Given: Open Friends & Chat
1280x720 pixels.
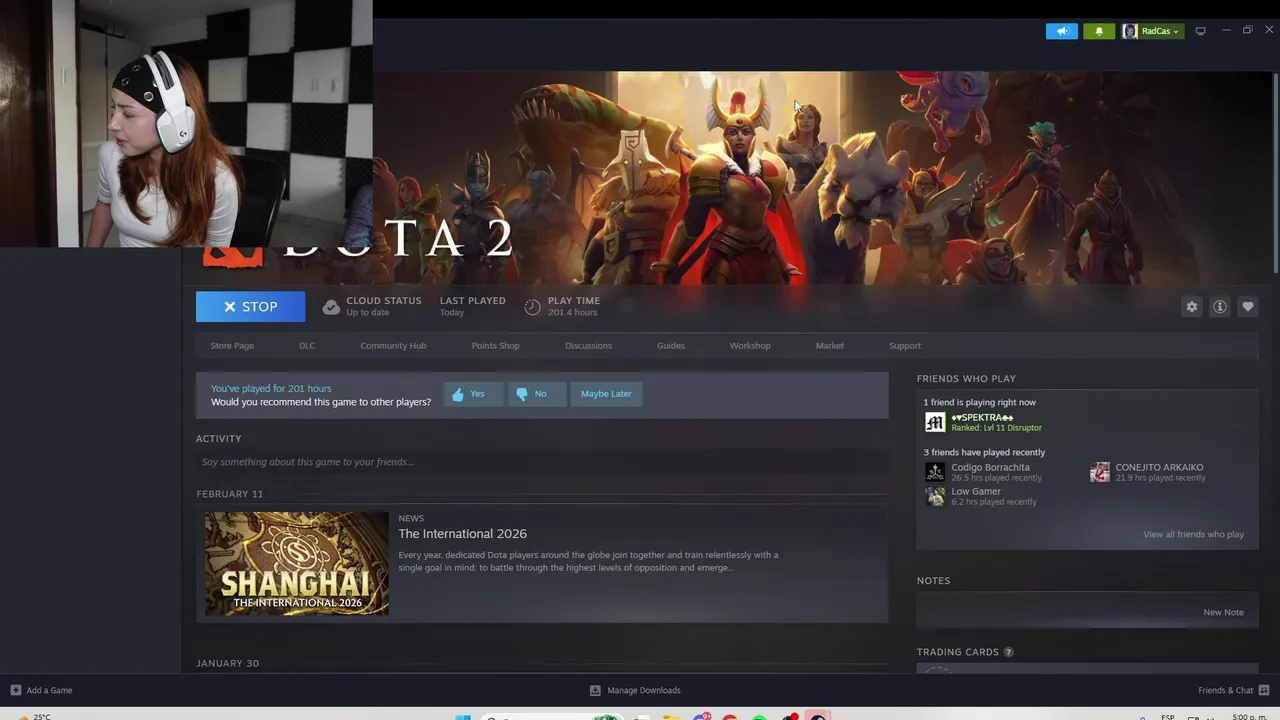Looking at the screenshot, I should point(1234,690).
